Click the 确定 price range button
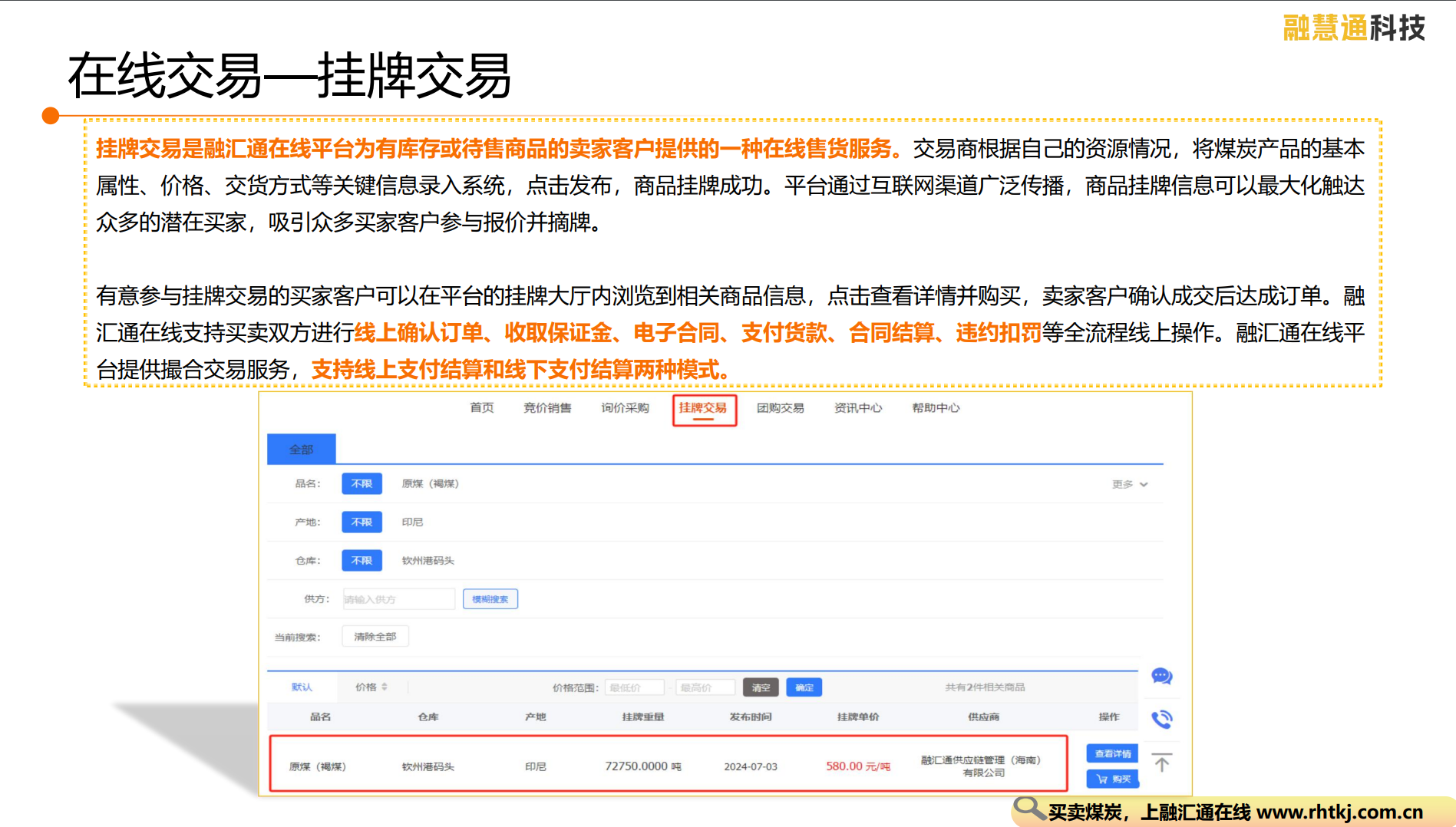Image resolution: width=1456 pixels, height=827 pixels. click(x=804, y=687)
